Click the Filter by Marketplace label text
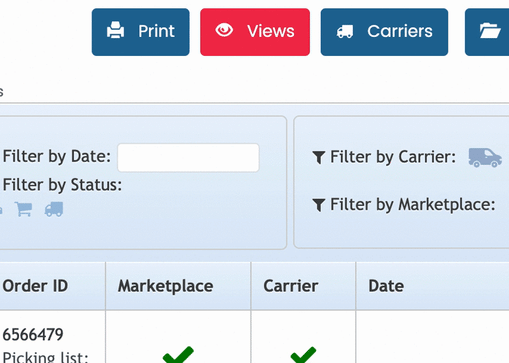This screenshot has width=509, height=363. point(413,205)
